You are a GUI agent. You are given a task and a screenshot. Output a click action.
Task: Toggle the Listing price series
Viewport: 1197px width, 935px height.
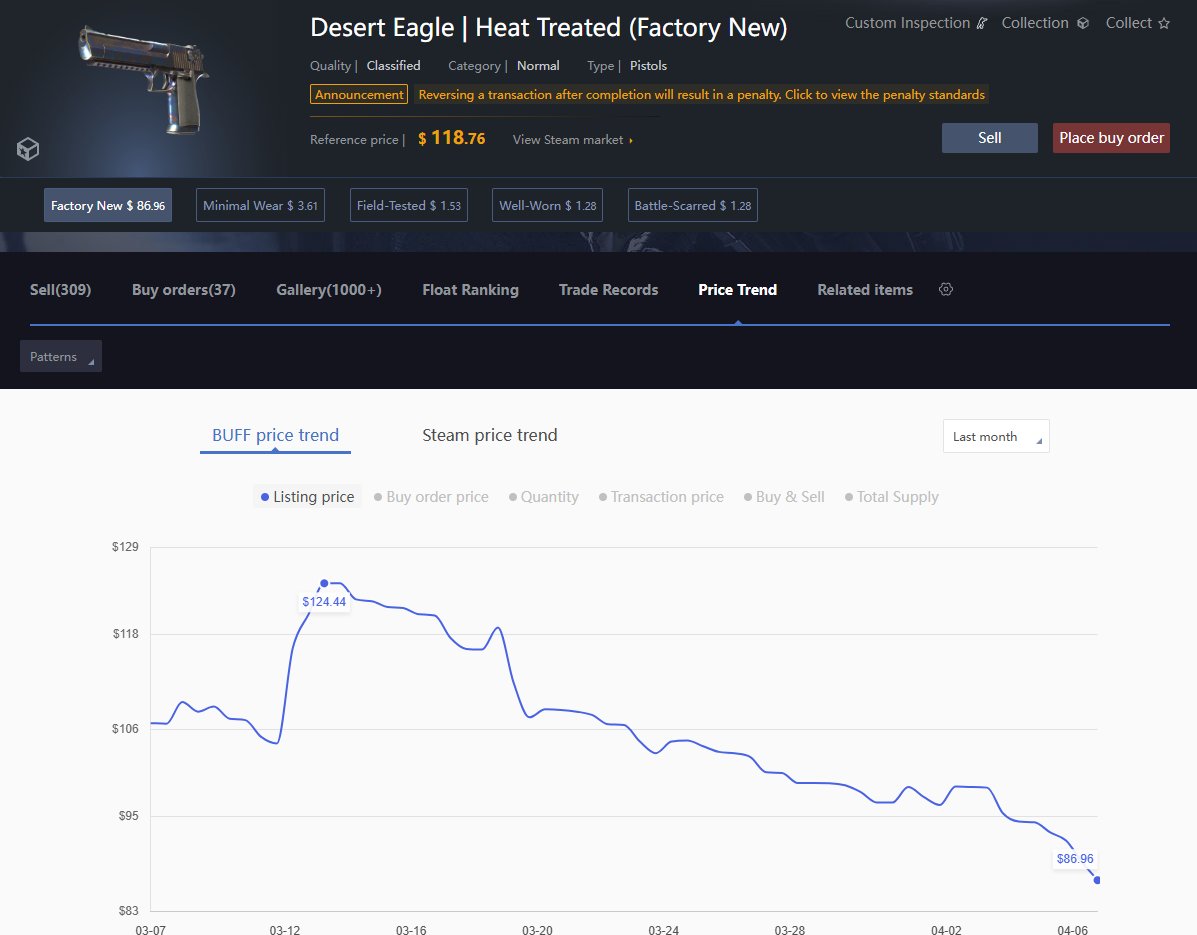pos(308,497)
